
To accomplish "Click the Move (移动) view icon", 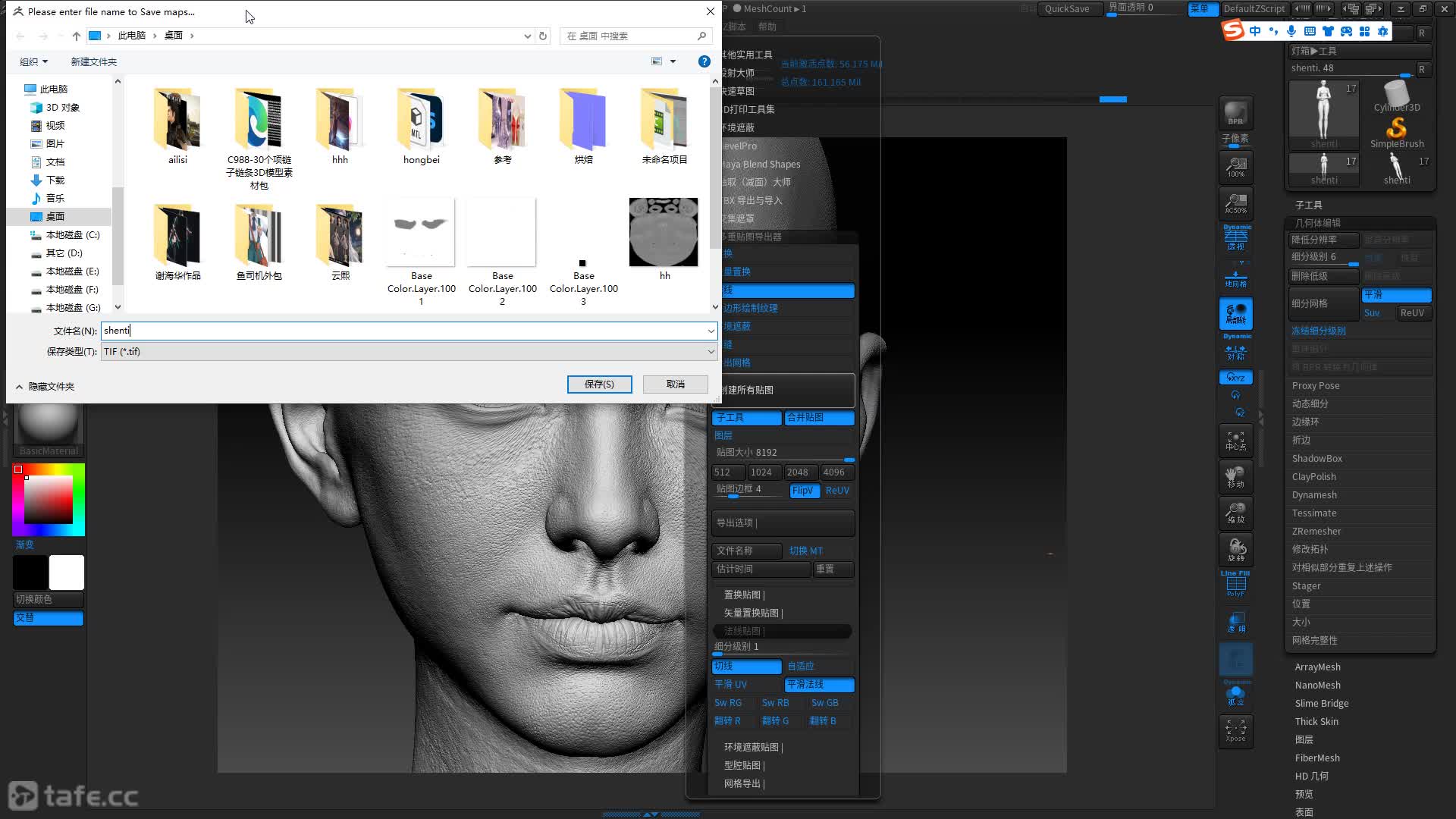I will [x=1235, y=477].
